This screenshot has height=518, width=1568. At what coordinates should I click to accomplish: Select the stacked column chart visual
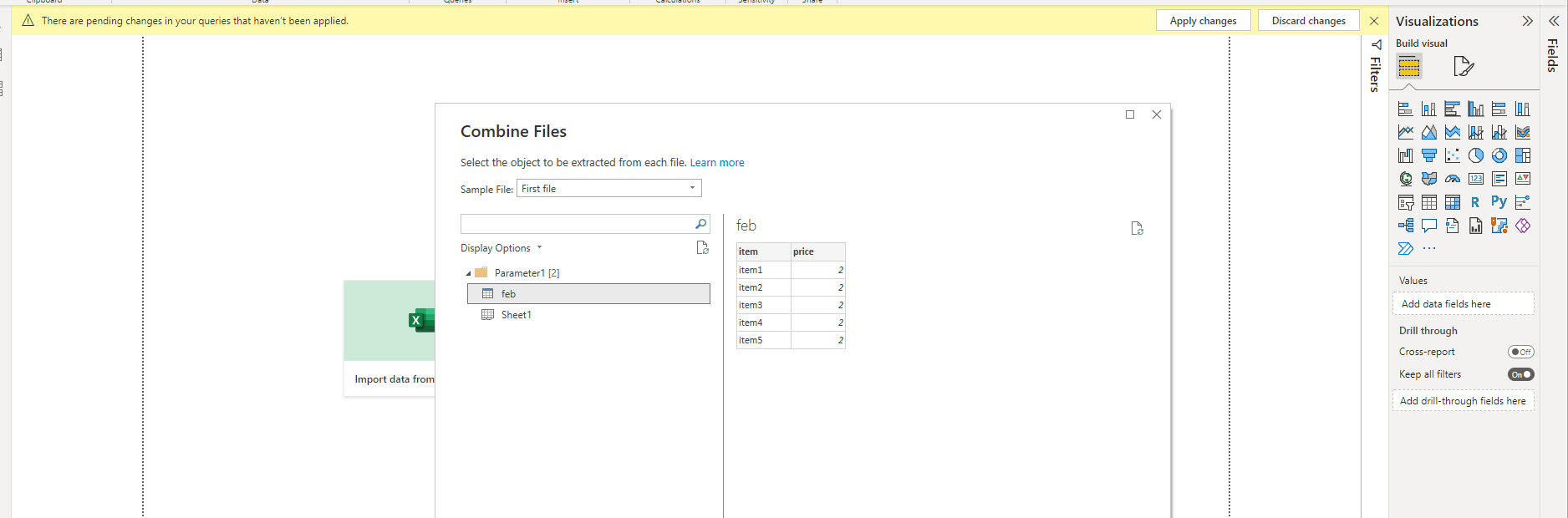point(1429,109)
